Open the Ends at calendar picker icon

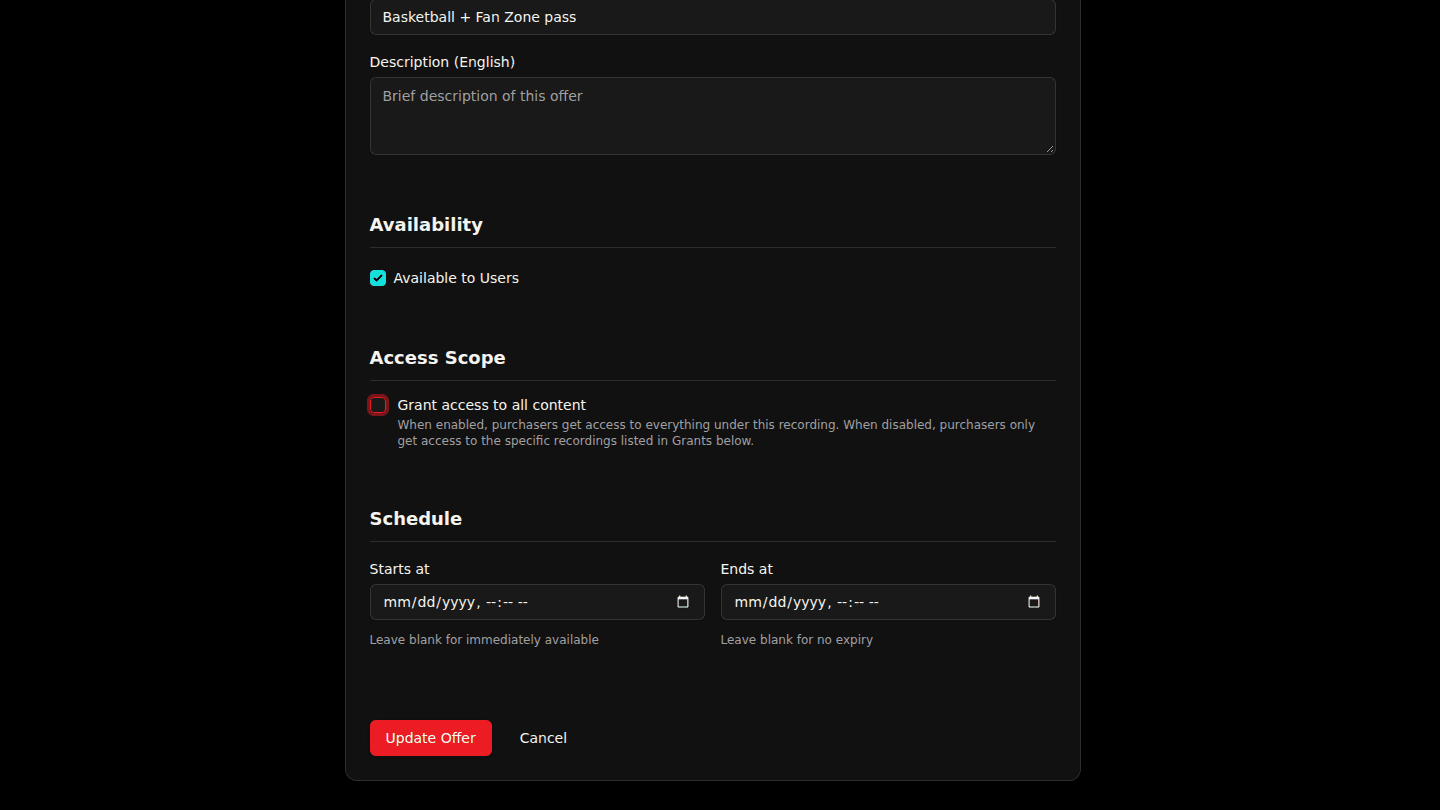point(1034,602)
